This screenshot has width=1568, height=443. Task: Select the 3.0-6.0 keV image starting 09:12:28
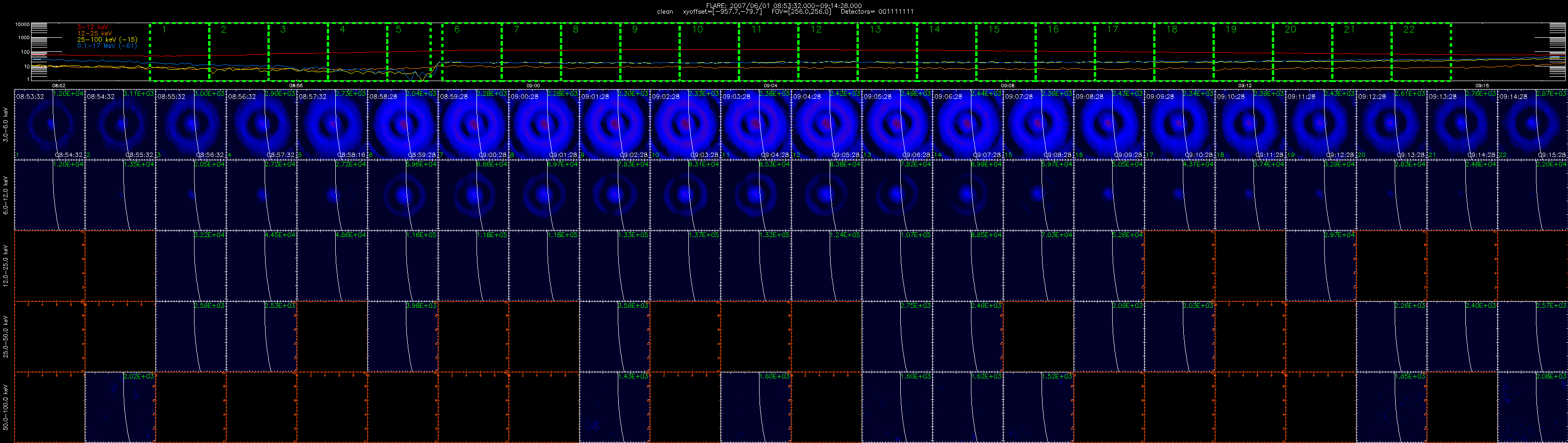tap(1391, 124)
